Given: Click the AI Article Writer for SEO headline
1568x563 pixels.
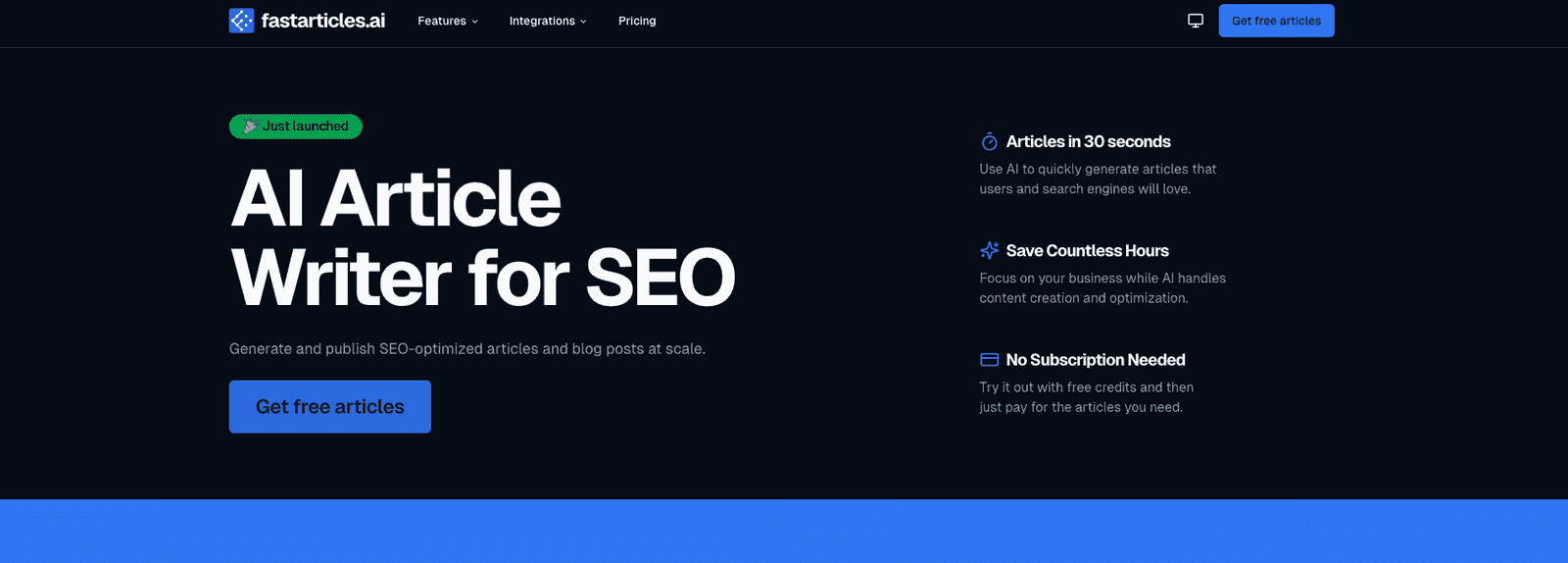Looking at the screenshot, I should pyautogui.click(x=482, y=238).
